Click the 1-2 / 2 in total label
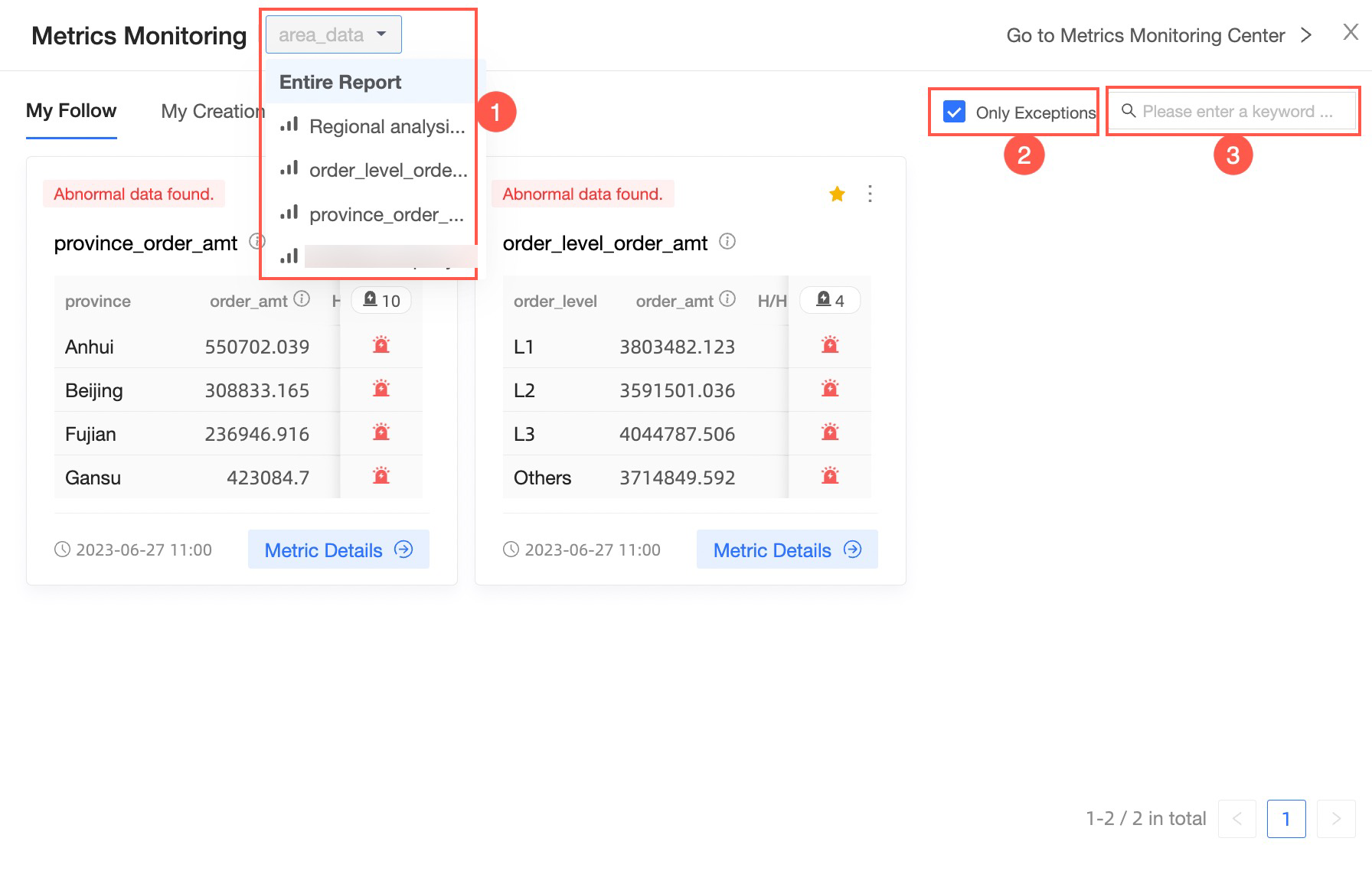 pos(1146,819)
